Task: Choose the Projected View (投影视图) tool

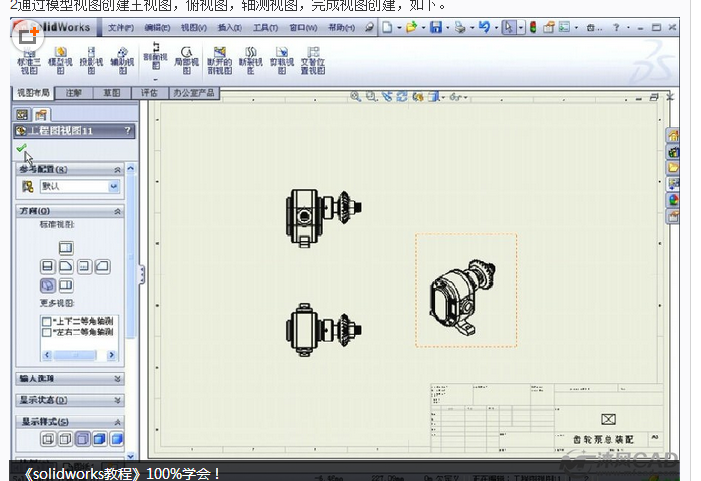Action: pyautogui.click(x=91, y=60)
